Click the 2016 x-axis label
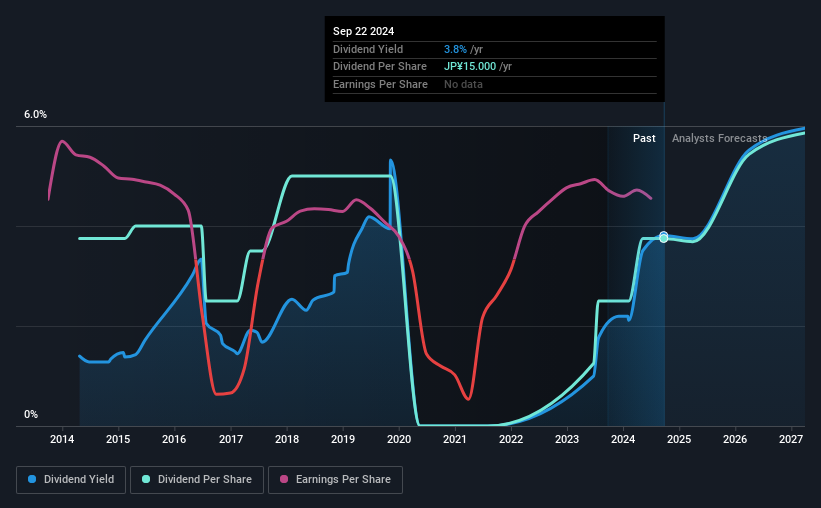This screenshot has width=821, height=508. click(x=174, y=439)
